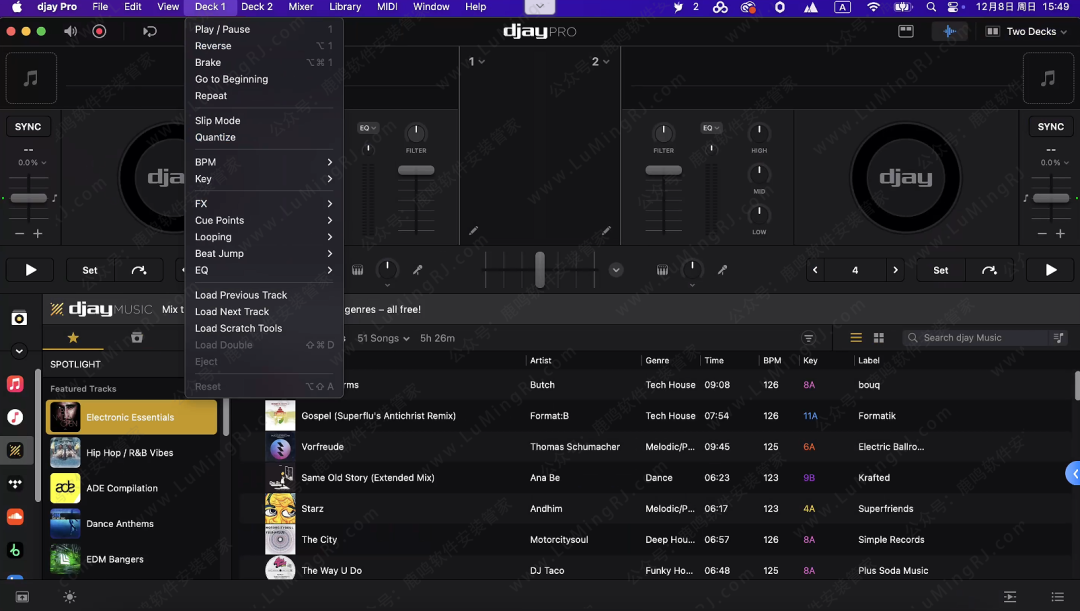Screen dimensions: 1080x611
Task: Toggle Quantize in the Deck 1 menu
Action: [x=215, y=137]
